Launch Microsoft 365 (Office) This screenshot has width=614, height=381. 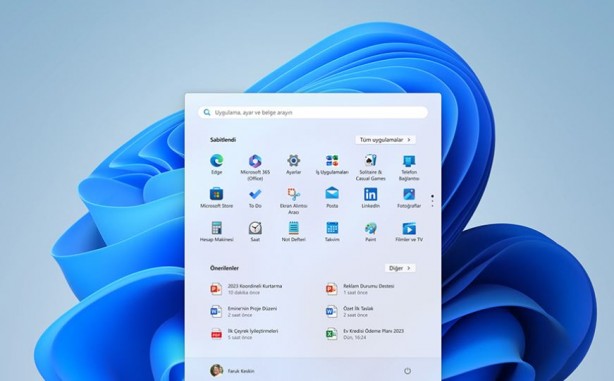(255, 161)
